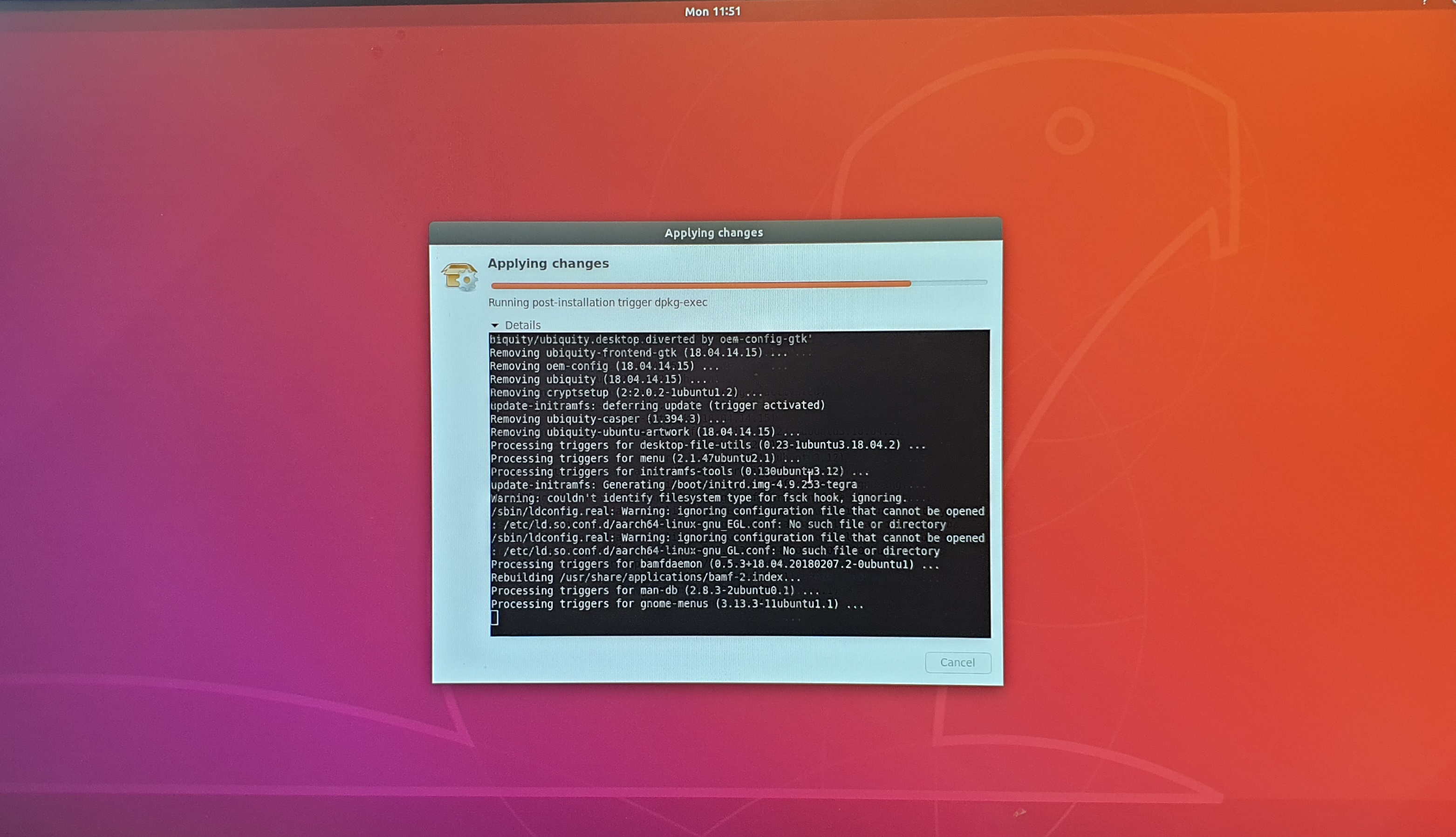1456x837 pixels.
Task: Click the Rebuilding bamf-2.index terminal line
Action: [x=645, y=577]
